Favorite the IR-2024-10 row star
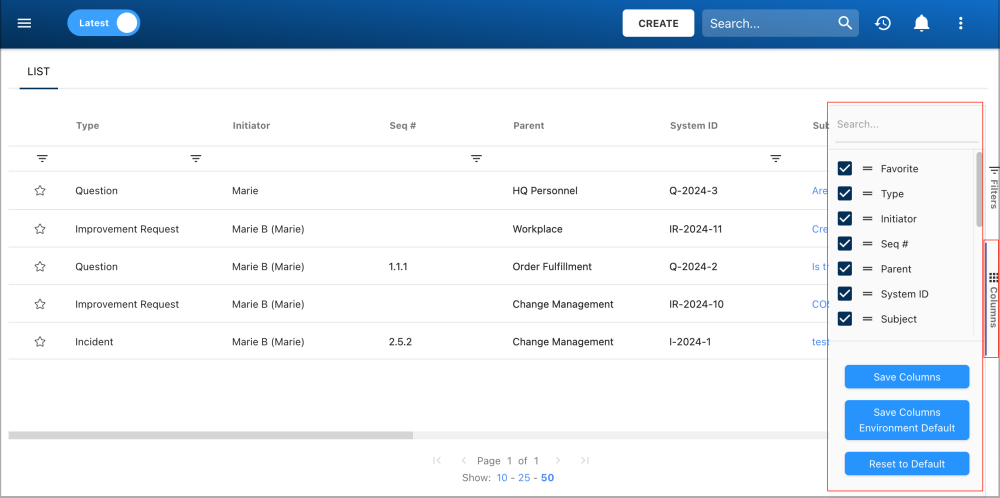The image size is (1000, 498). [40, 304]
